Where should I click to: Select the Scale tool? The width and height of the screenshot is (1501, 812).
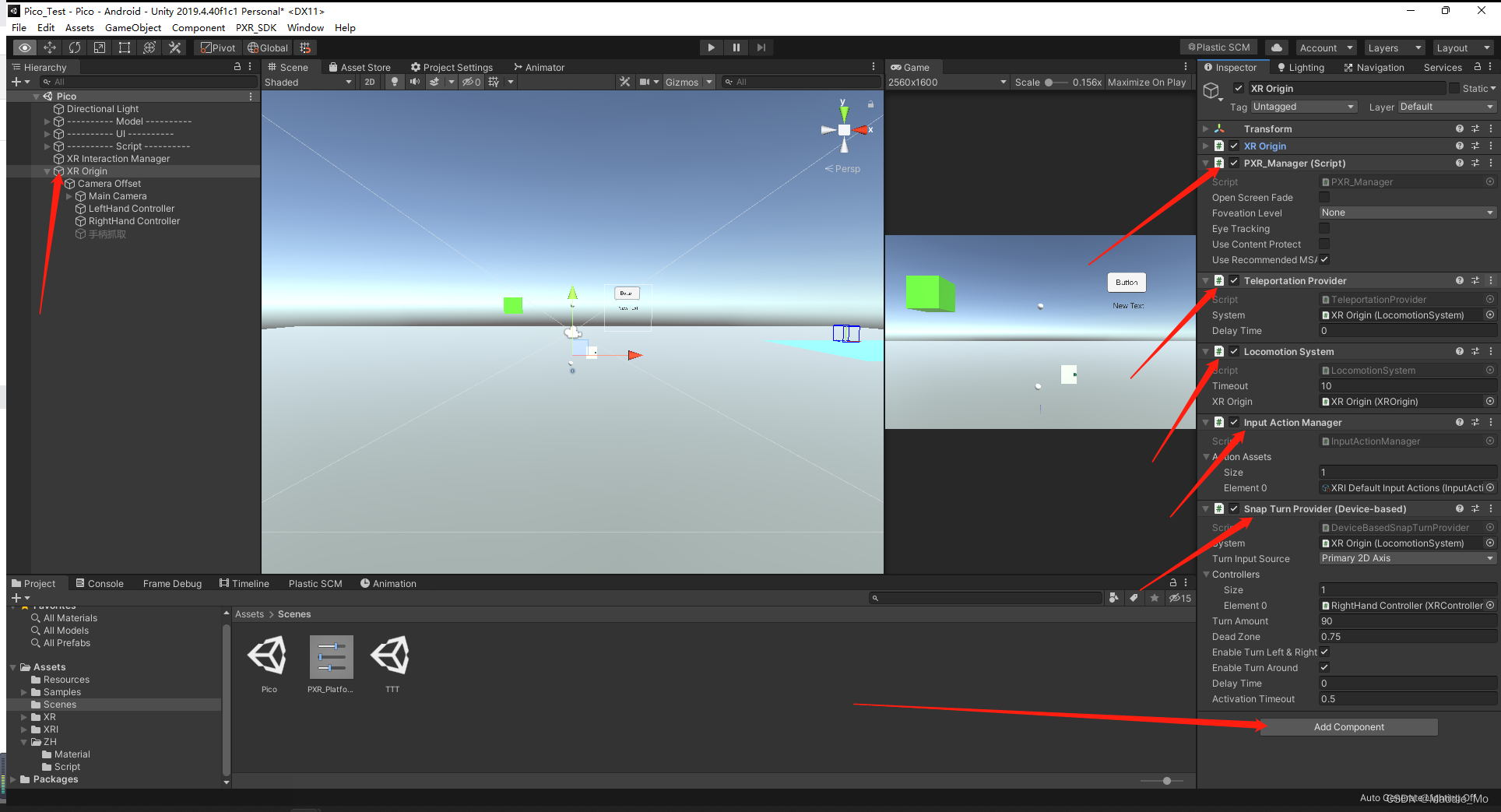[x=100, y=47]
